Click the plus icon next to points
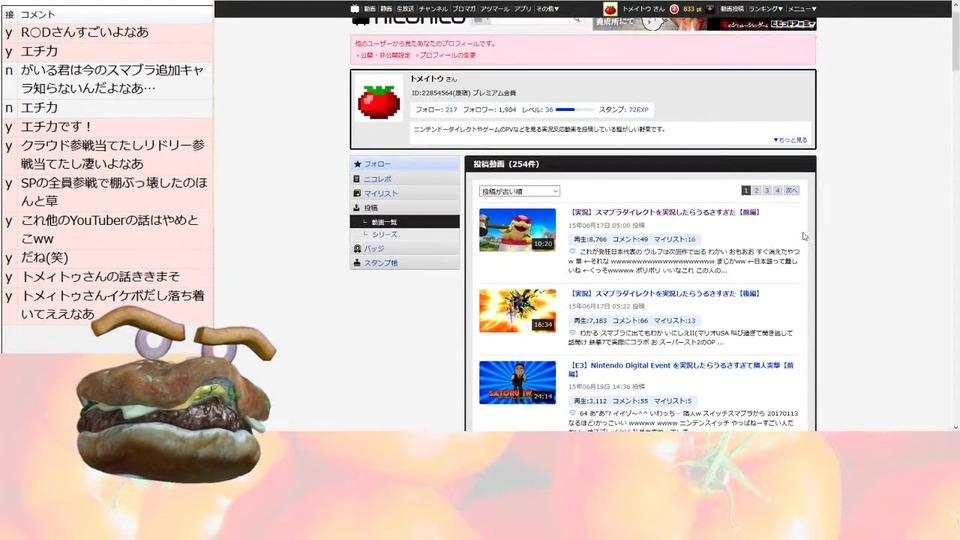The width and height of the screenshot is (960, 540). (x=710, y=9)
